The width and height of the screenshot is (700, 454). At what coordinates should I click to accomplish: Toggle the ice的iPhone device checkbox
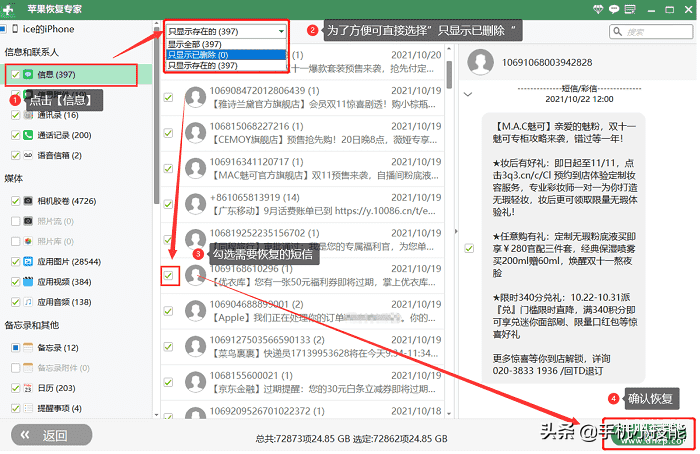pyautogui.click(x=3, y=29)
